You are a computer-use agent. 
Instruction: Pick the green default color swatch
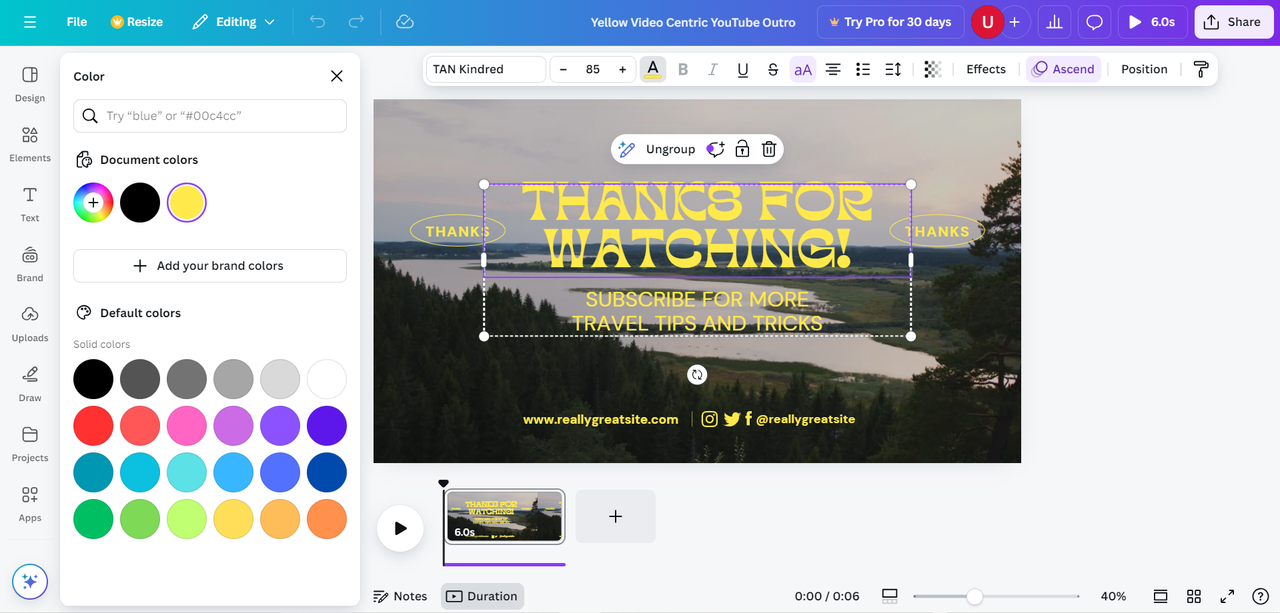pyautogui.click(x=93, y=519)
